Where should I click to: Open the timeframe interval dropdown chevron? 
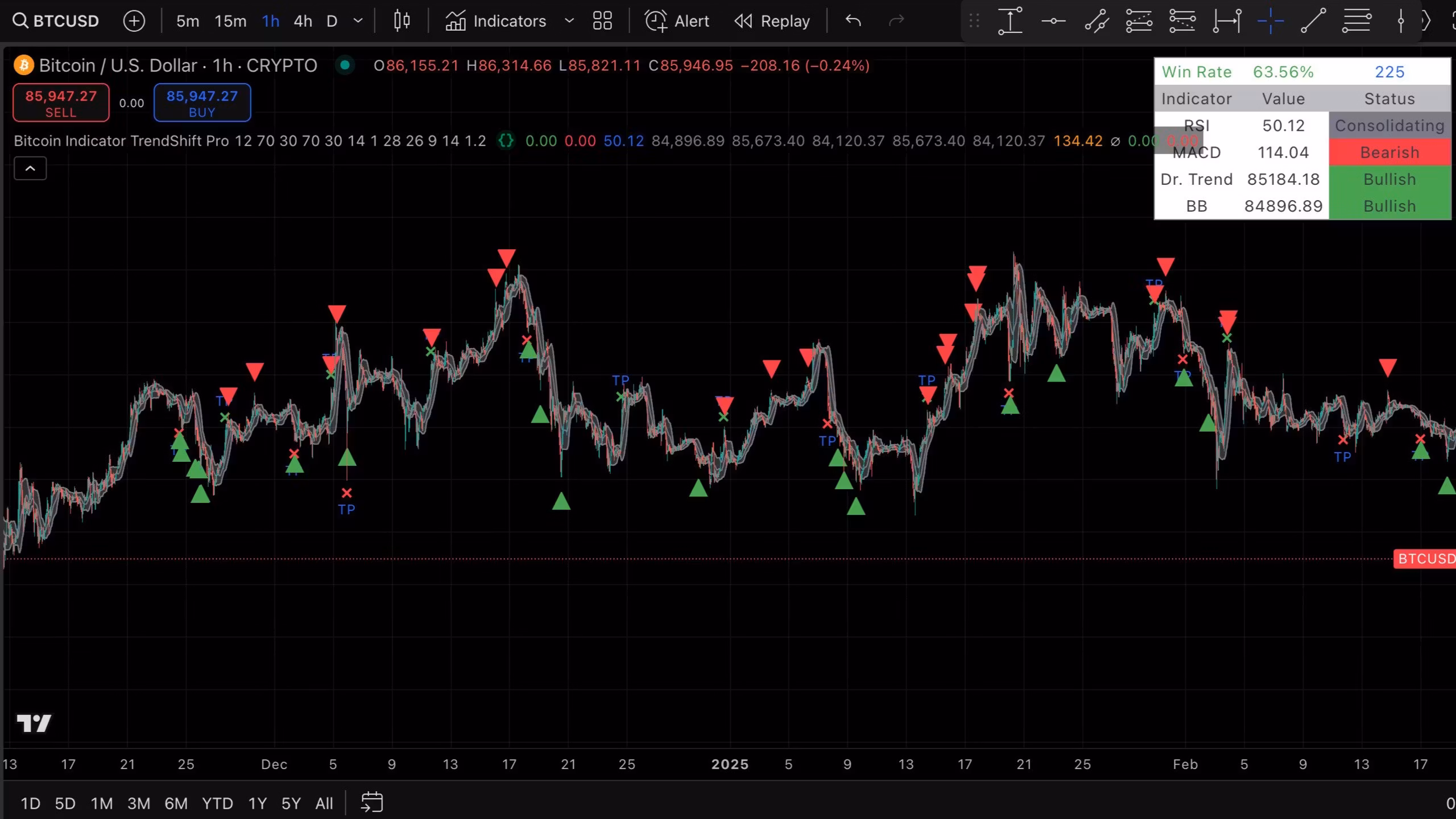pyautogui.click(x=358, y=21)
